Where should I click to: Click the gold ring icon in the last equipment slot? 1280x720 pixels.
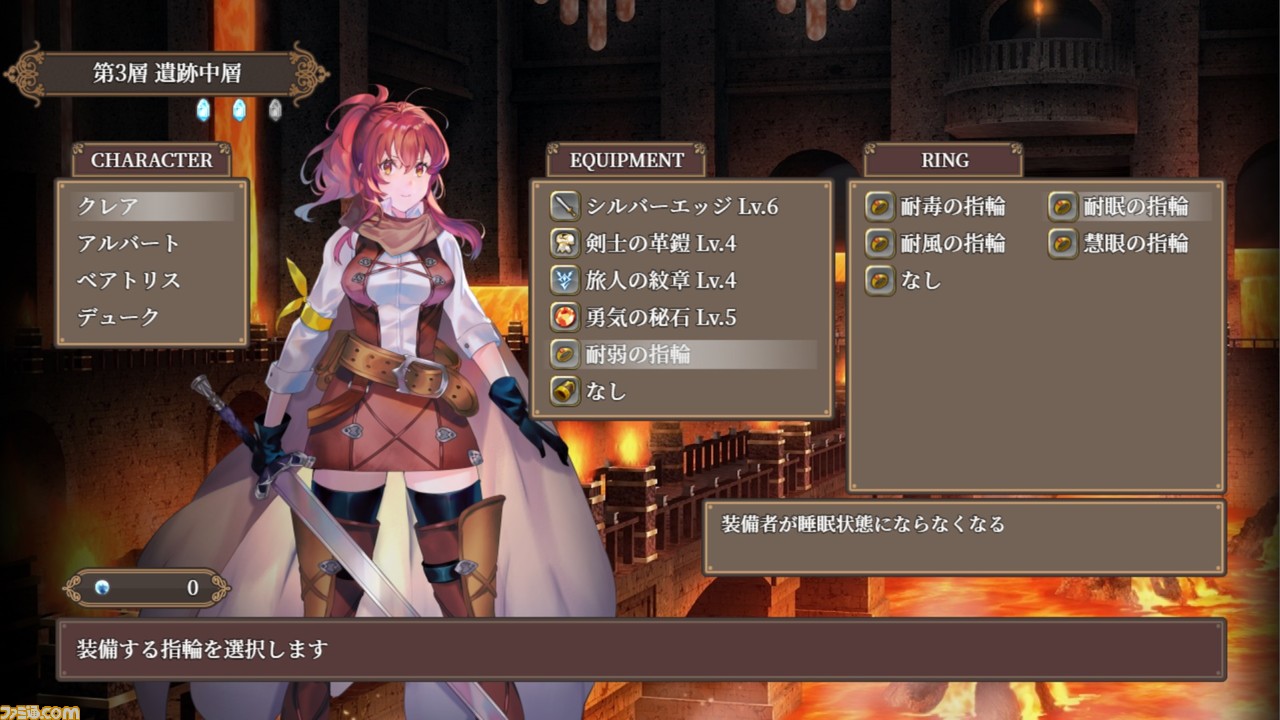pos(565,392)
